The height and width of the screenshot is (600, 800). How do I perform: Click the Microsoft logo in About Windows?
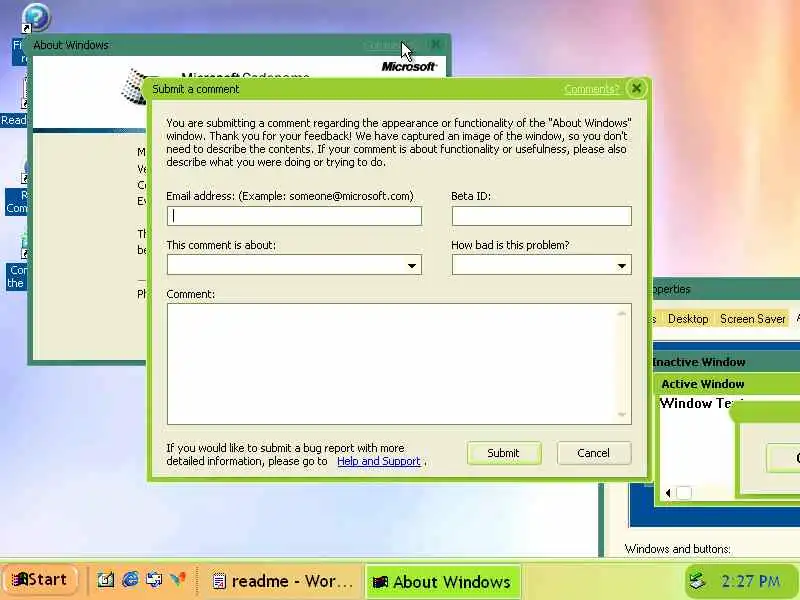click(409, 66)
